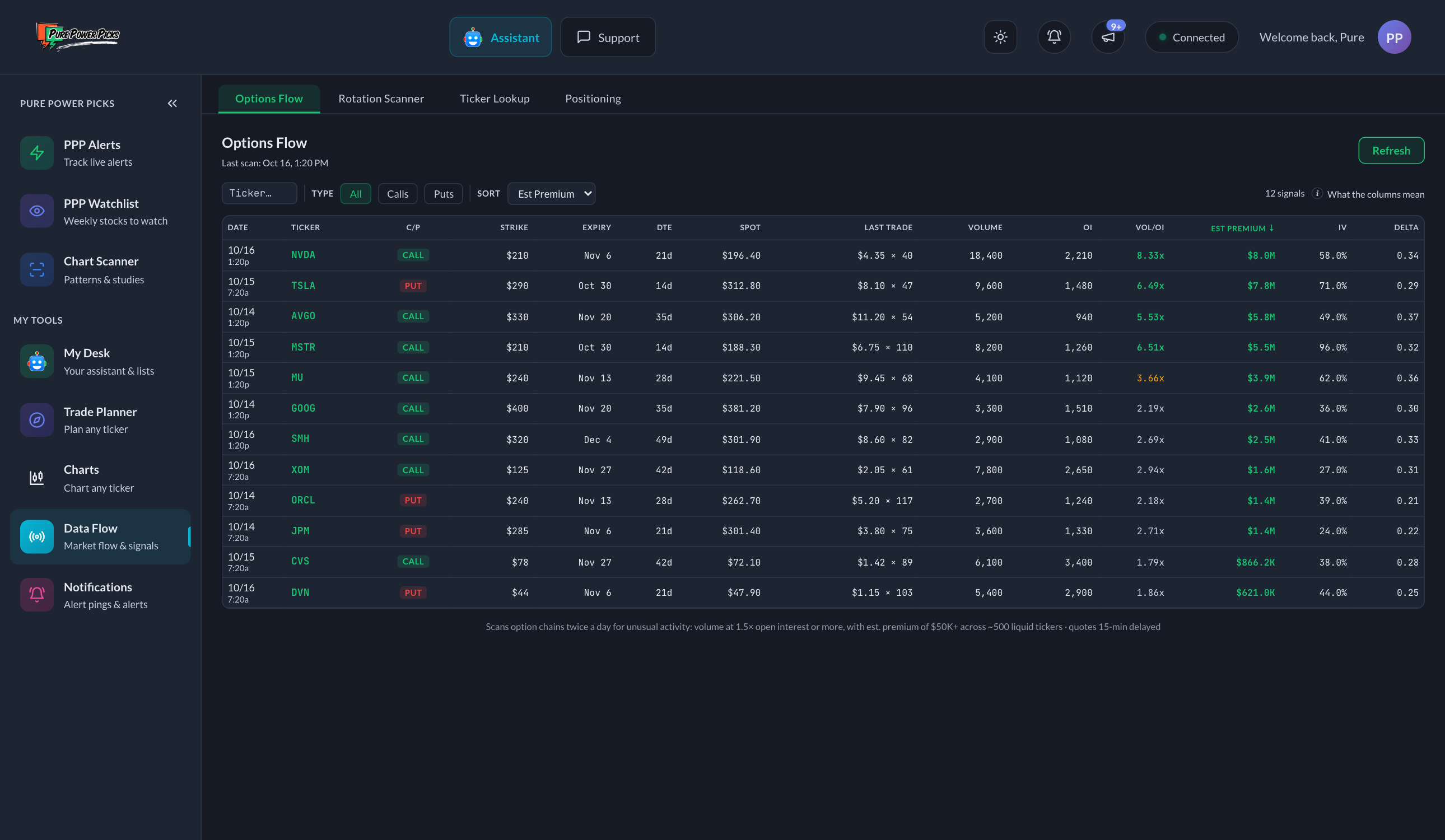
Task: Switch to the Ticker Lookup tab
Action: pos(495,99)
